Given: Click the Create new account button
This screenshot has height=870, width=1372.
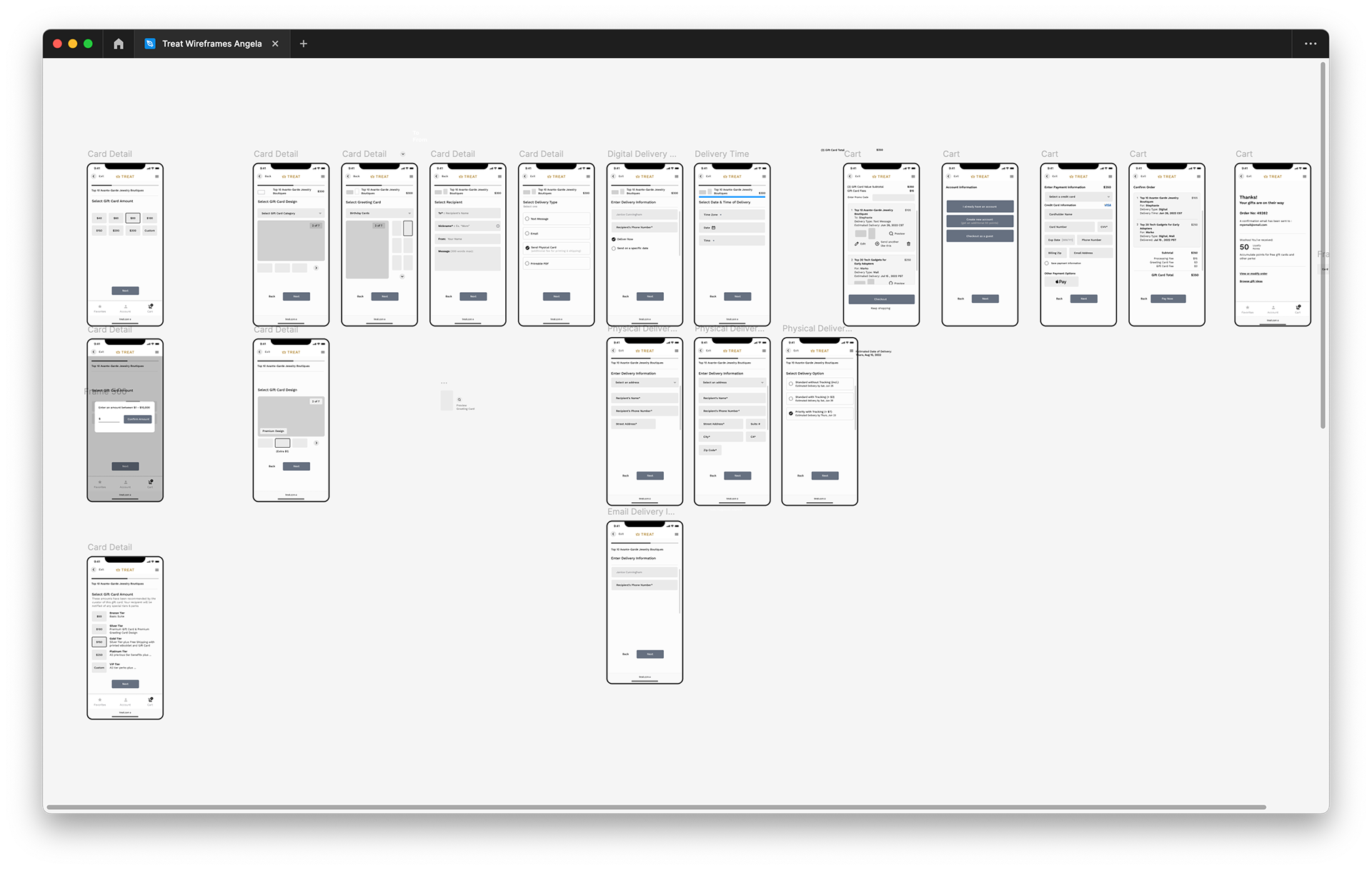Looking at the screenshot, I should coord(980,221).
